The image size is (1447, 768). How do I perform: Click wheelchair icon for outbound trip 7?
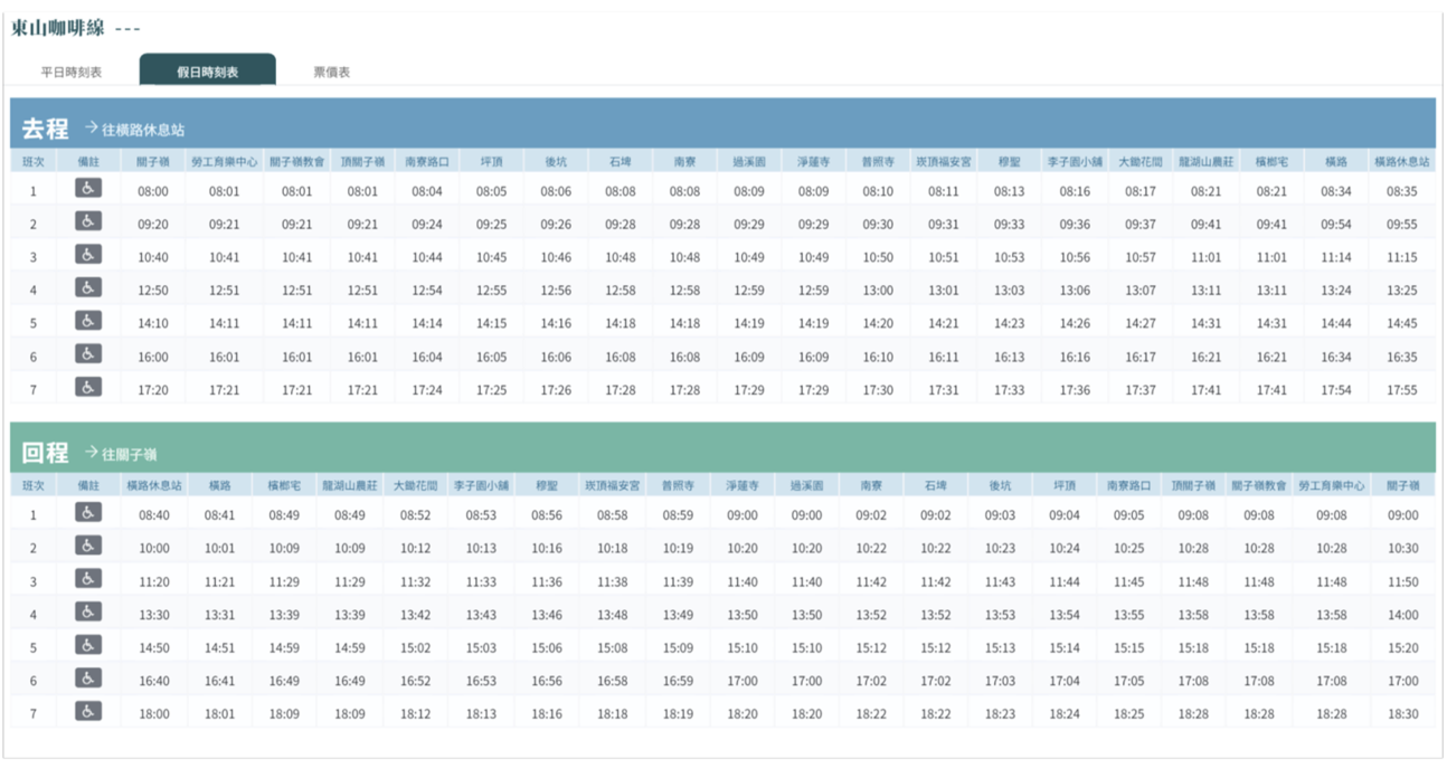(x=88, y=388)
